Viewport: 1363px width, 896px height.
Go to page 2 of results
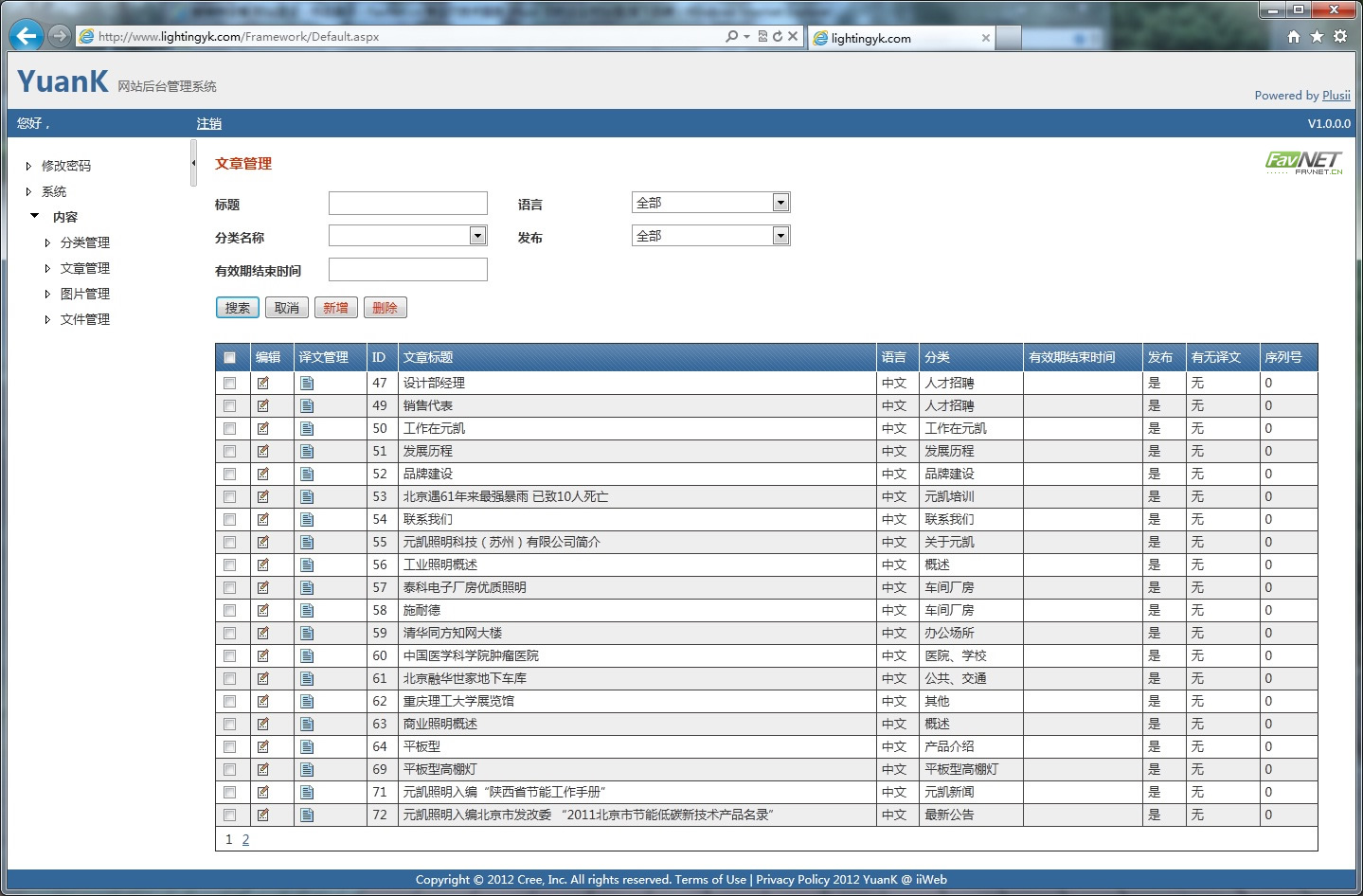tap(245, 840)
